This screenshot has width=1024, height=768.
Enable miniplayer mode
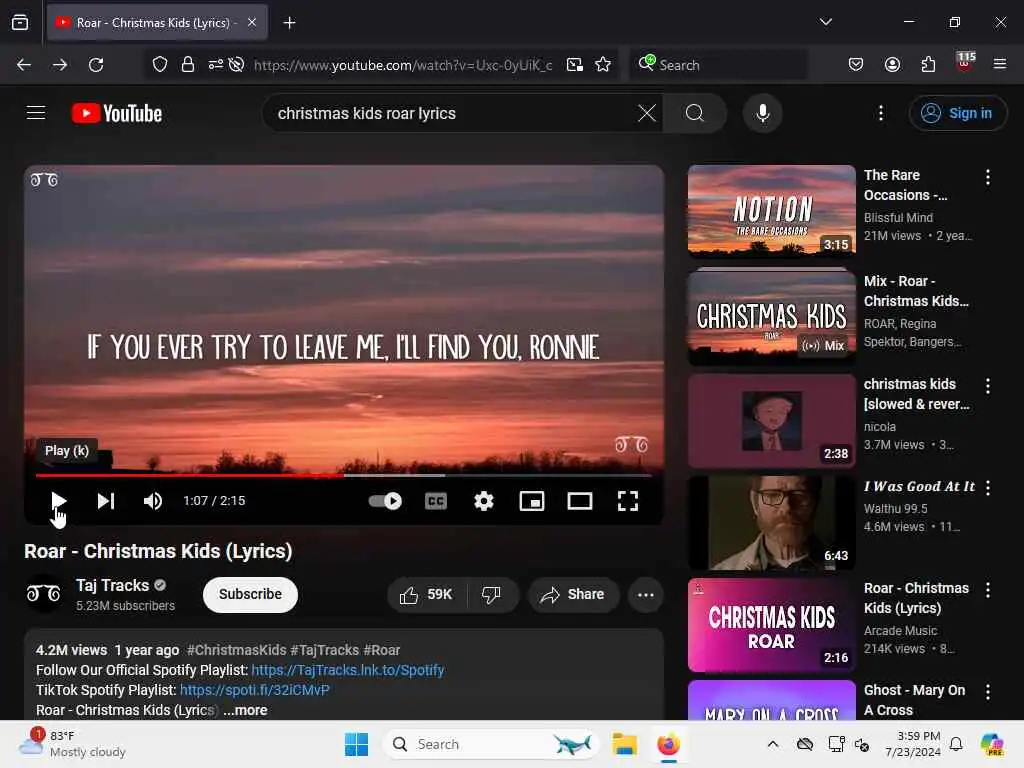(x=532, y=501)
